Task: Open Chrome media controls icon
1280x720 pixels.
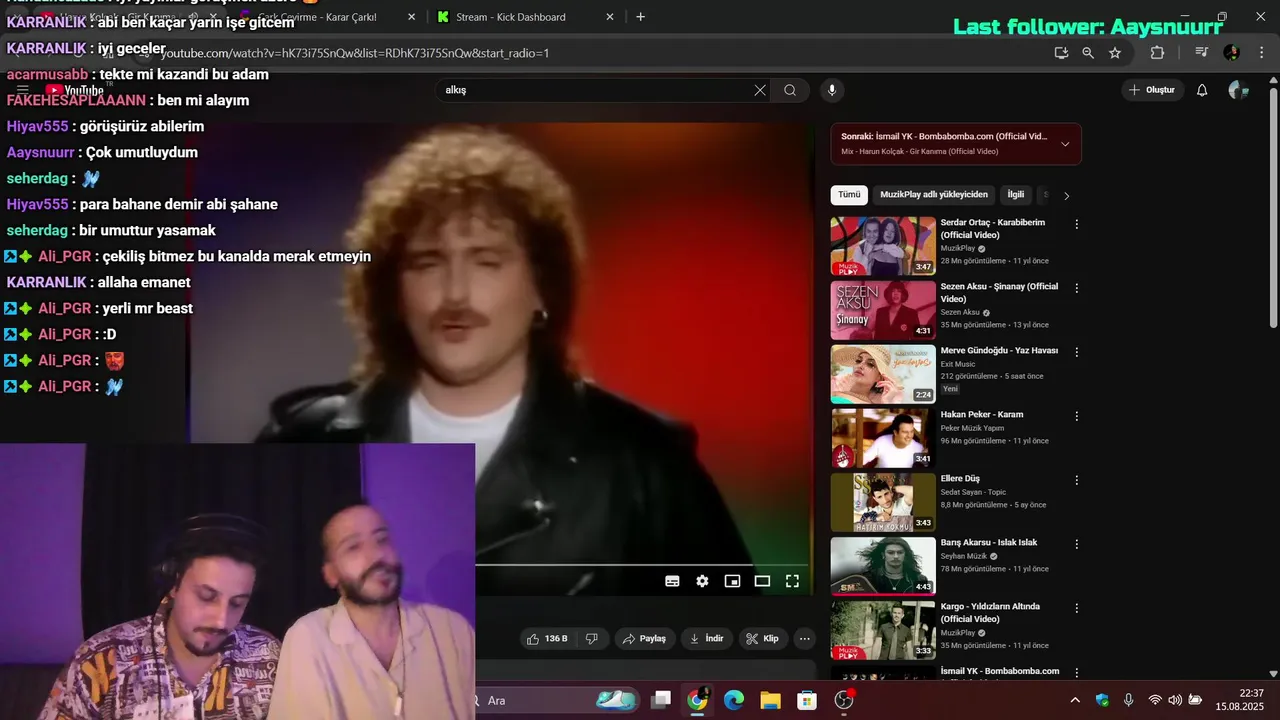Action: coord(1202,53)
